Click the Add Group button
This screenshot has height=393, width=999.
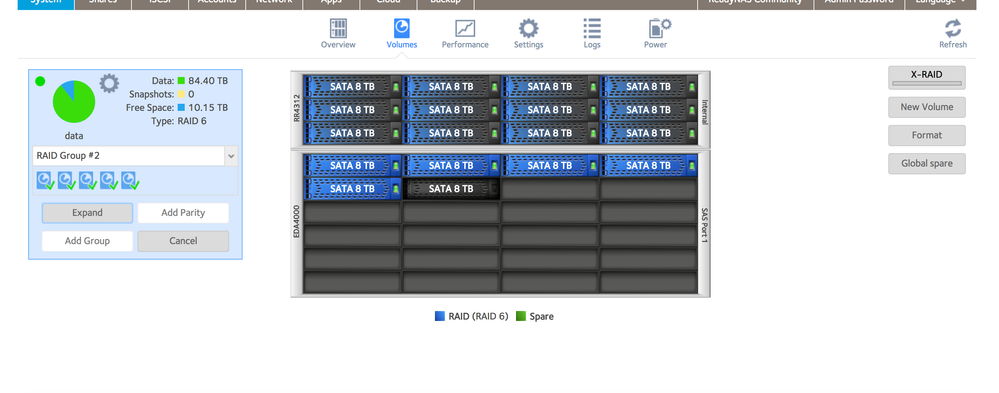pos(87,241)
